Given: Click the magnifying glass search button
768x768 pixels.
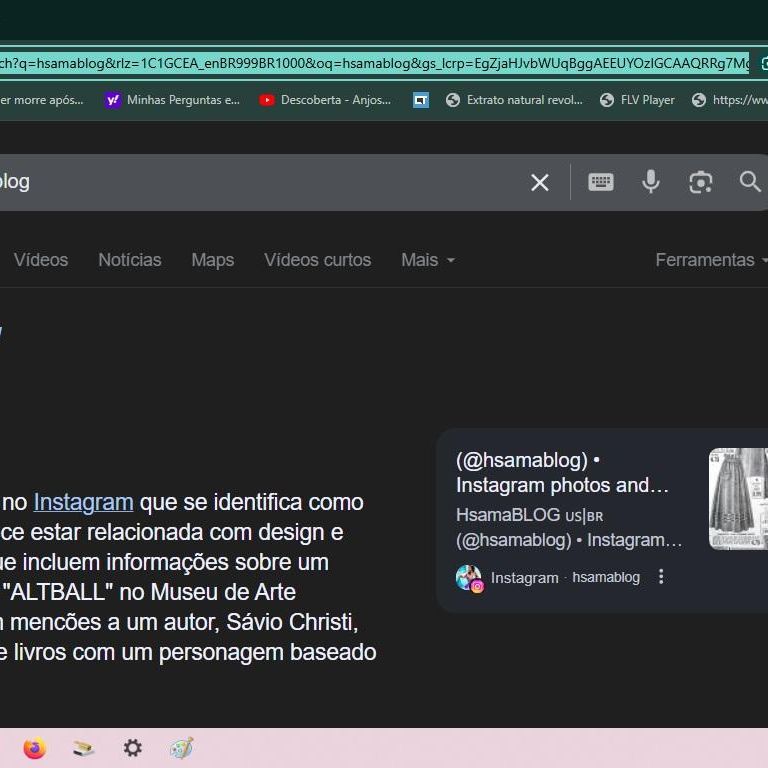Looking at the screenshot, I should [750, 182].
